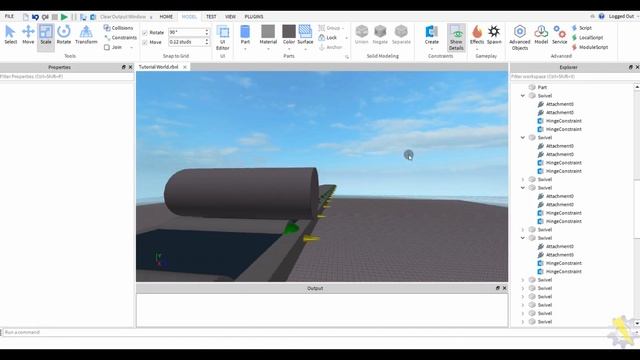Viewport: 640px width, 360px height.
Task: Add an Effects object
Action: click(x=477, y=34)
